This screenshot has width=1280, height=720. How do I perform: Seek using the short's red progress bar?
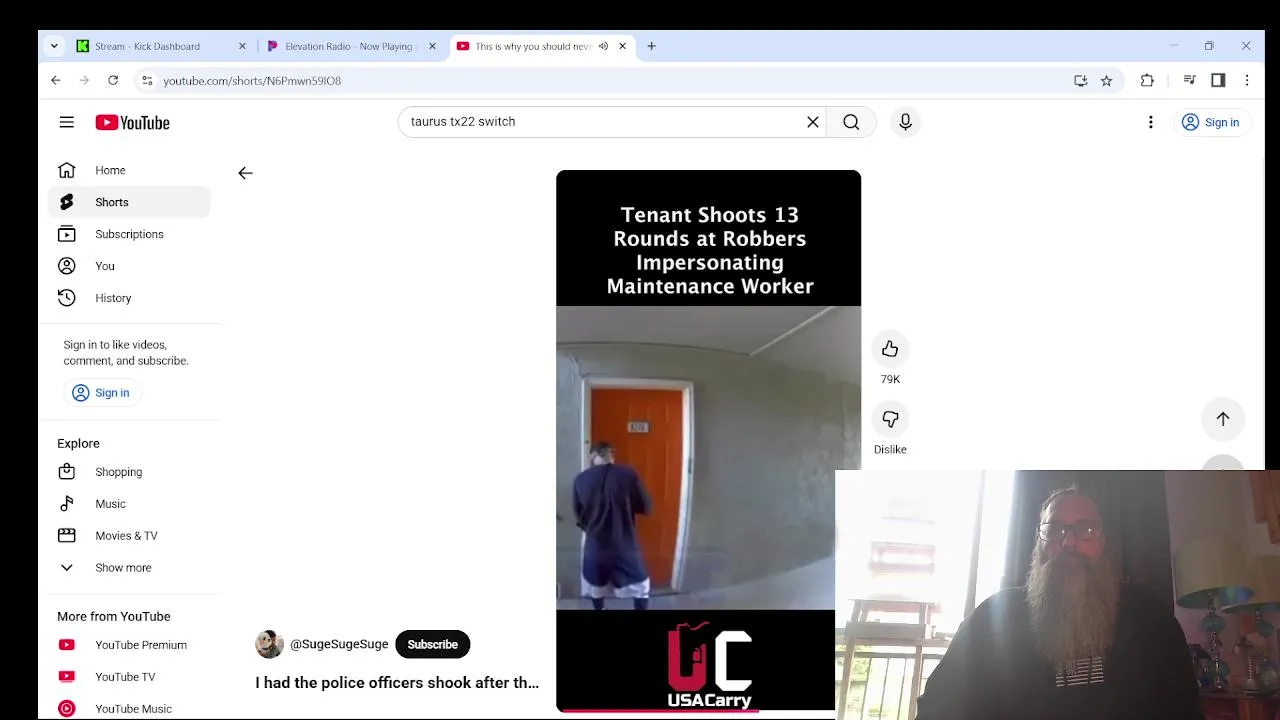point(695,711)
